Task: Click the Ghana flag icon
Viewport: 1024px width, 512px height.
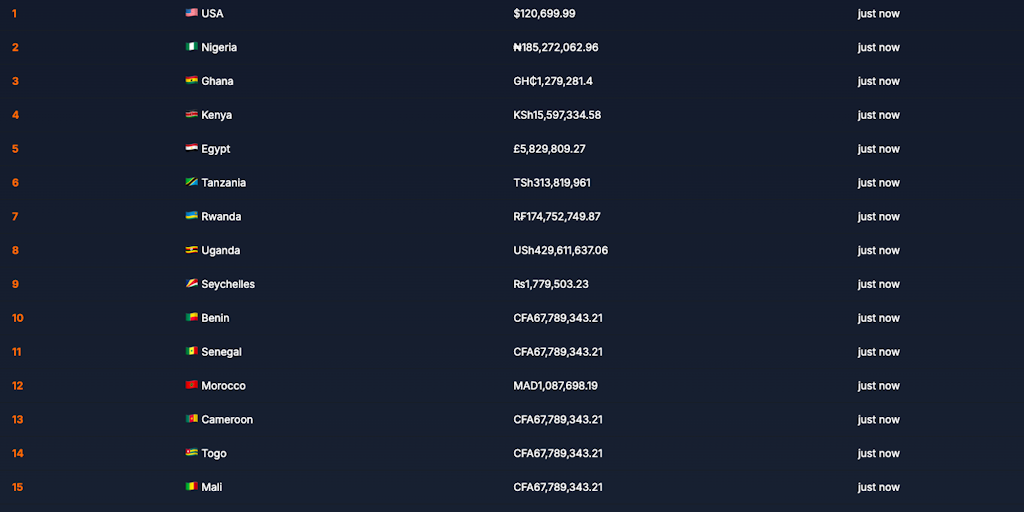Action: click(x=191, y=81)
